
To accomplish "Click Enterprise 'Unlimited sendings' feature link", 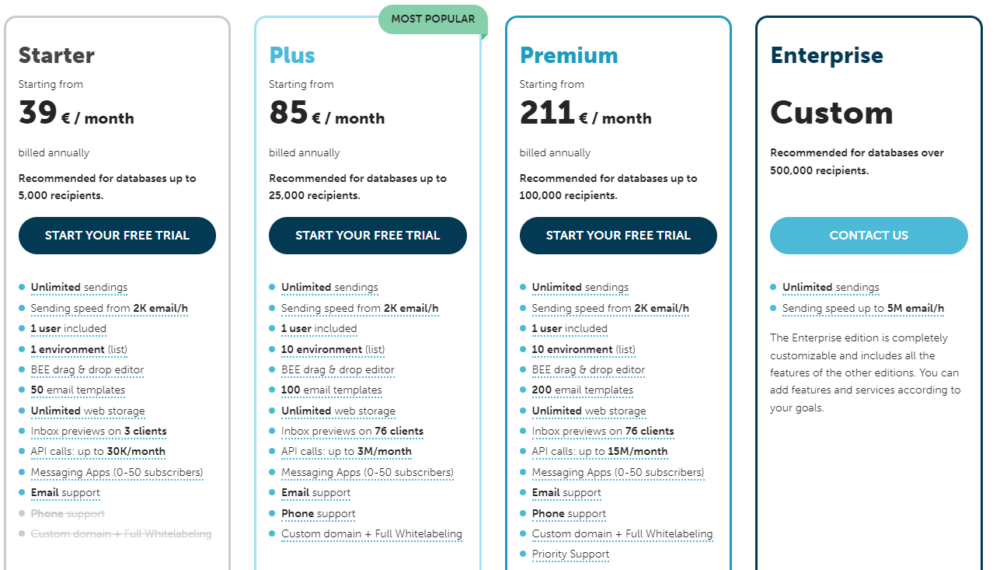I will point(830,287).
